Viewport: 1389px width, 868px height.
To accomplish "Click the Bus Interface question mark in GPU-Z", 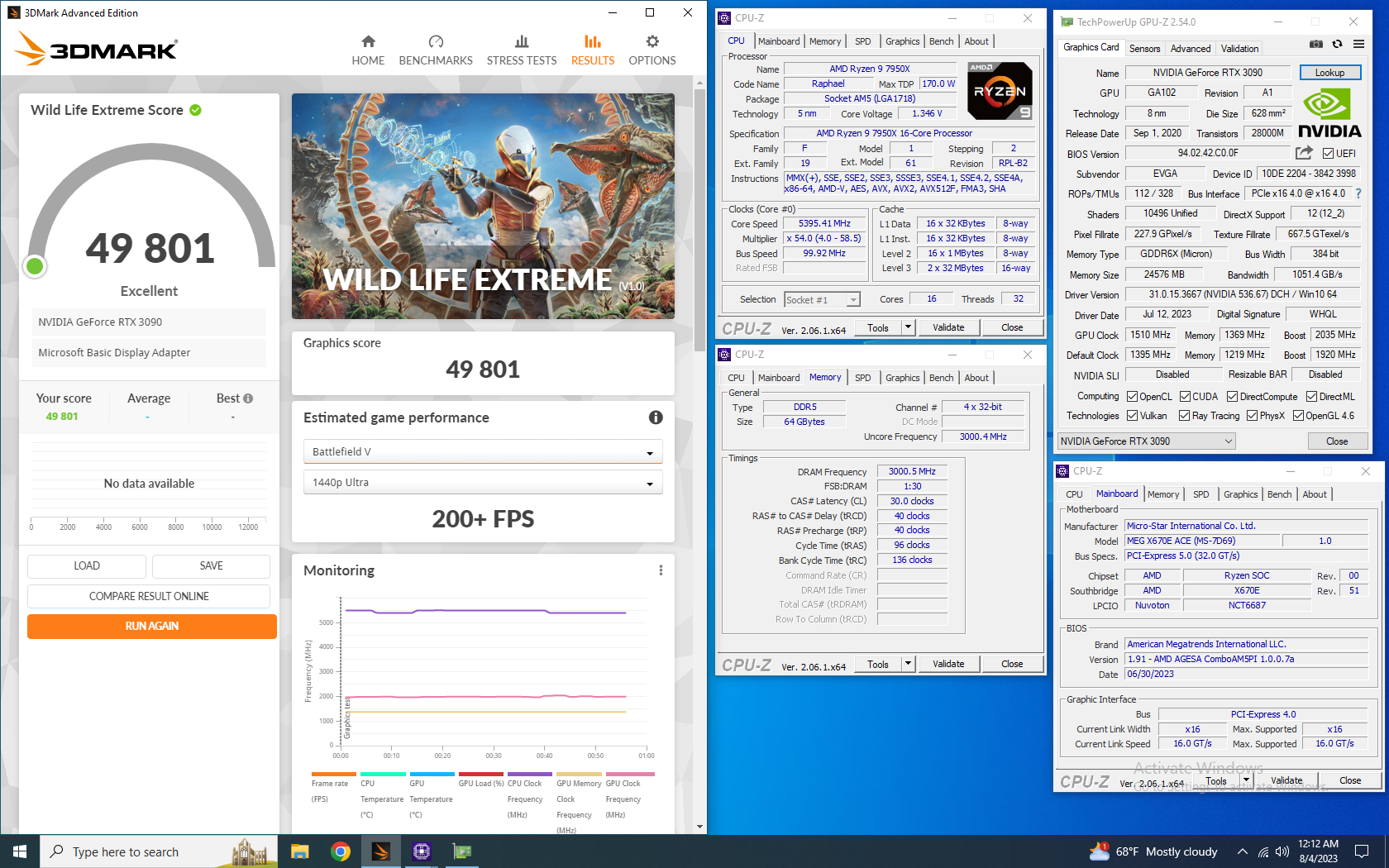I will 1358,193.
